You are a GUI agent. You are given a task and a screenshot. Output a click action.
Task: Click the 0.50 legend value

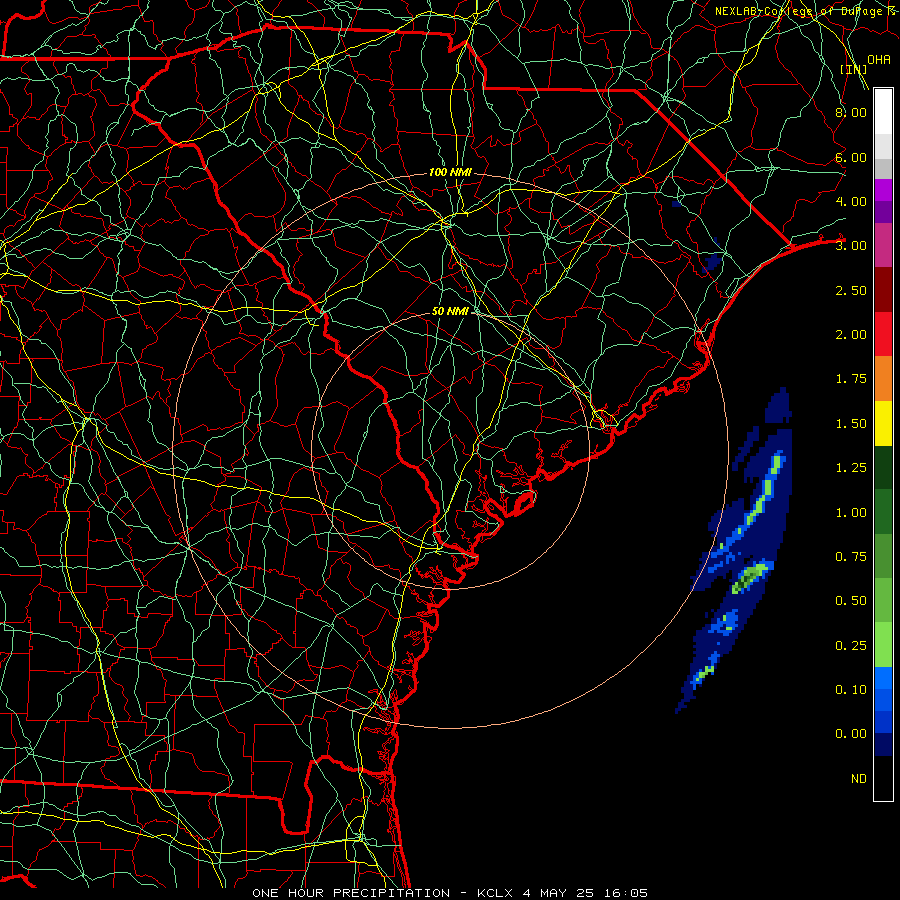click(x=851, y=601)
